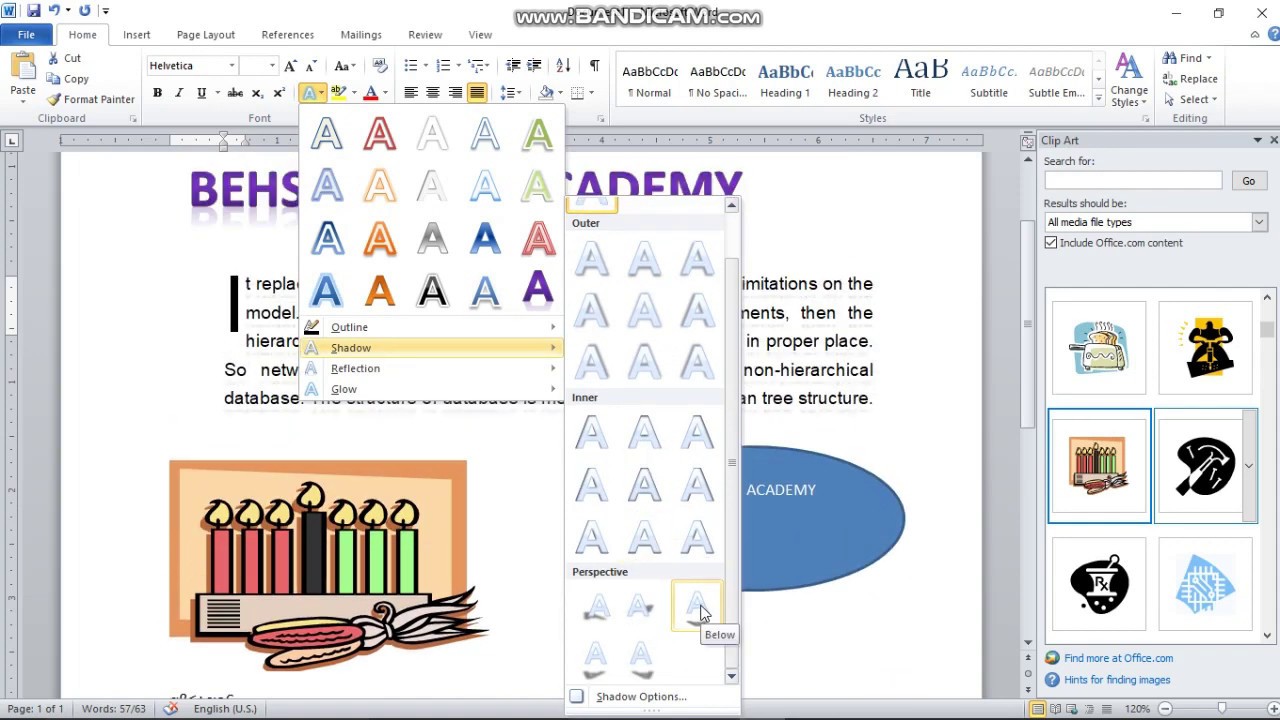Open the Outline submenu
This screenshot has height=720, width=1280.
(x=432, y=327)
